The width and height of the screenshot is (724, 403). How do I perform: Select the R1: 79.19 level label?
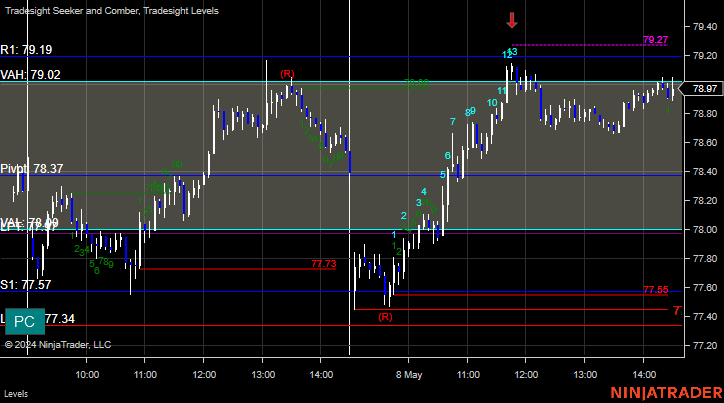pyautogui.click(x=26, y=50)
